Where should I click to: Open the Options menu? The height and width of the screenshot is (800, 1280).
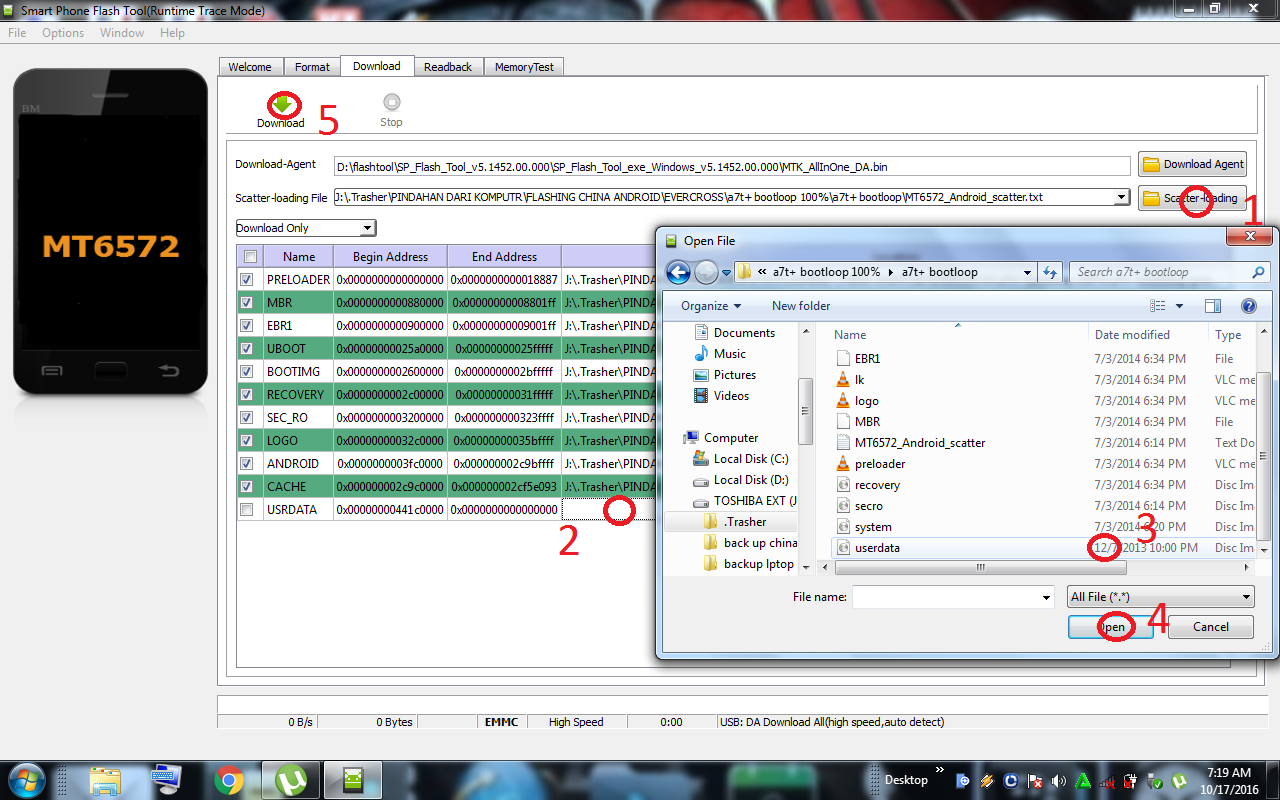coord(63,33)
